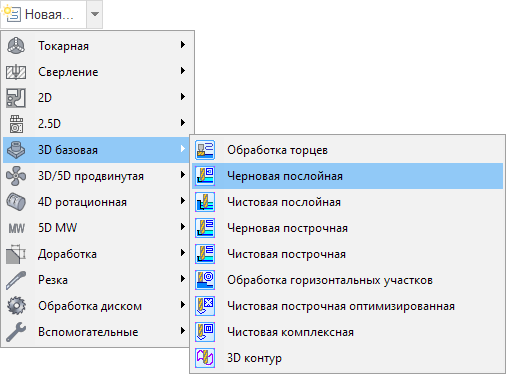Open the Сверление menu item
Viewport: 506px width, 374px height.
97,72
